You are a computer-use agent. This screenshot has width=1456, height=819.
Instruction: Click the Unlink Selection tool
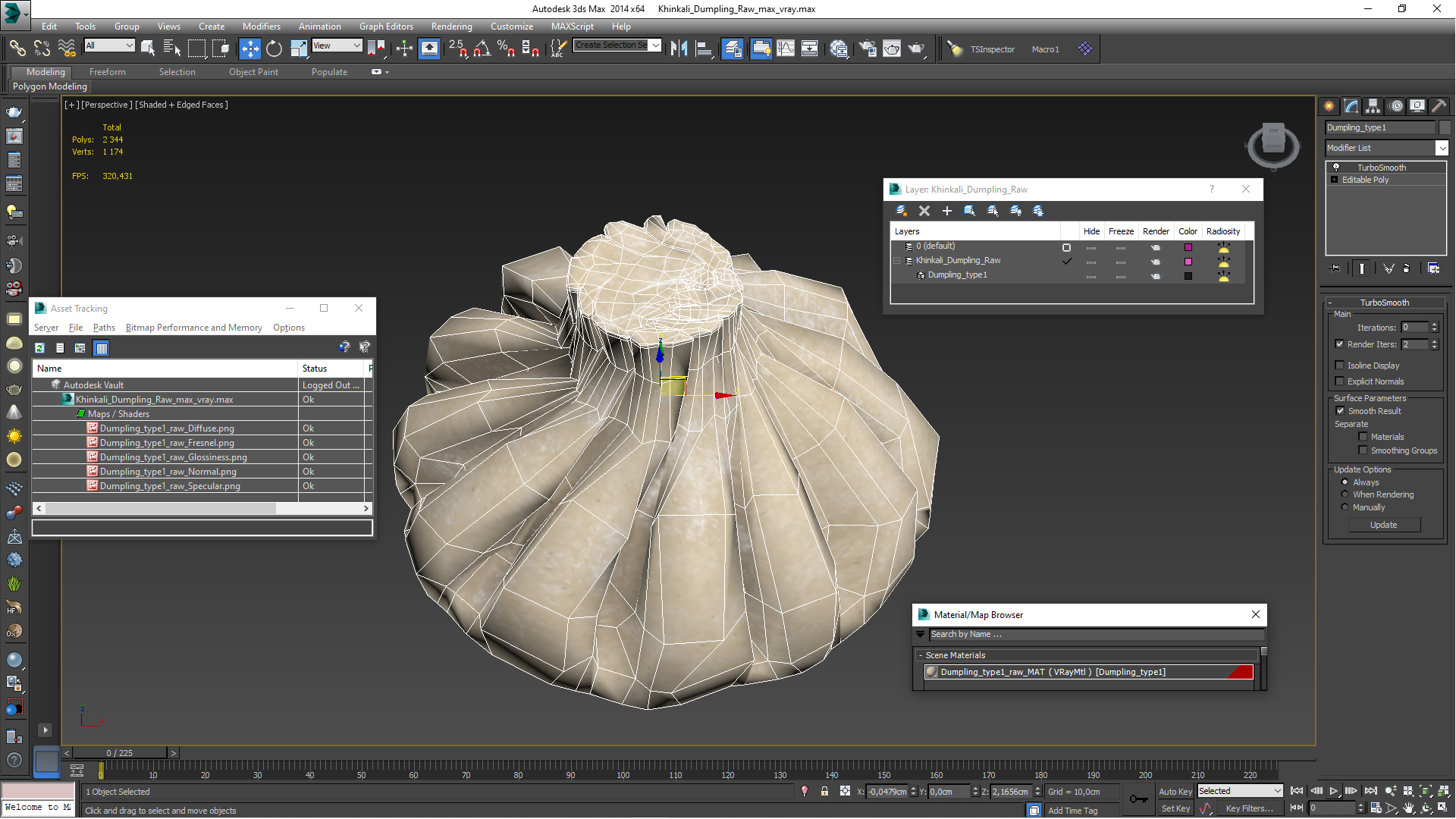click(x=42, y=49)
